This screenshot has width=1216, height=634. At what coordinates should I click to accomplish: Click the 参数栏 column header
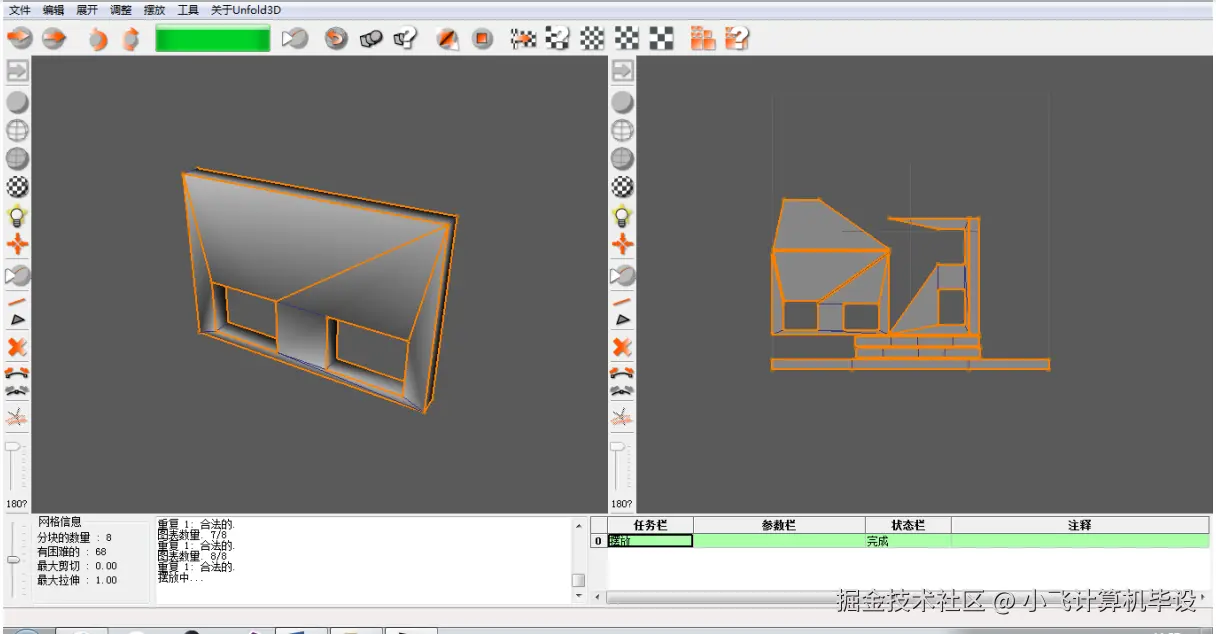pyautogui.click(x=779, y=525)
